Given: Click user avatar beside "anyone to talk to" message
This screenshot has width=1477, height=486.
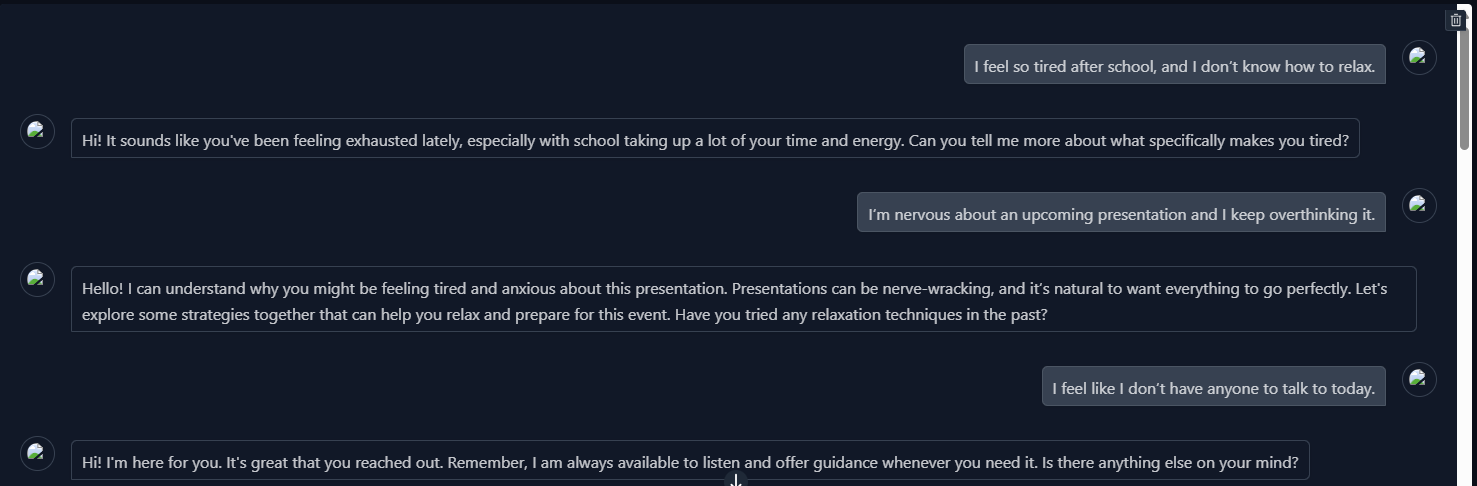Looking at the screenshot, I should [1419, 379].
